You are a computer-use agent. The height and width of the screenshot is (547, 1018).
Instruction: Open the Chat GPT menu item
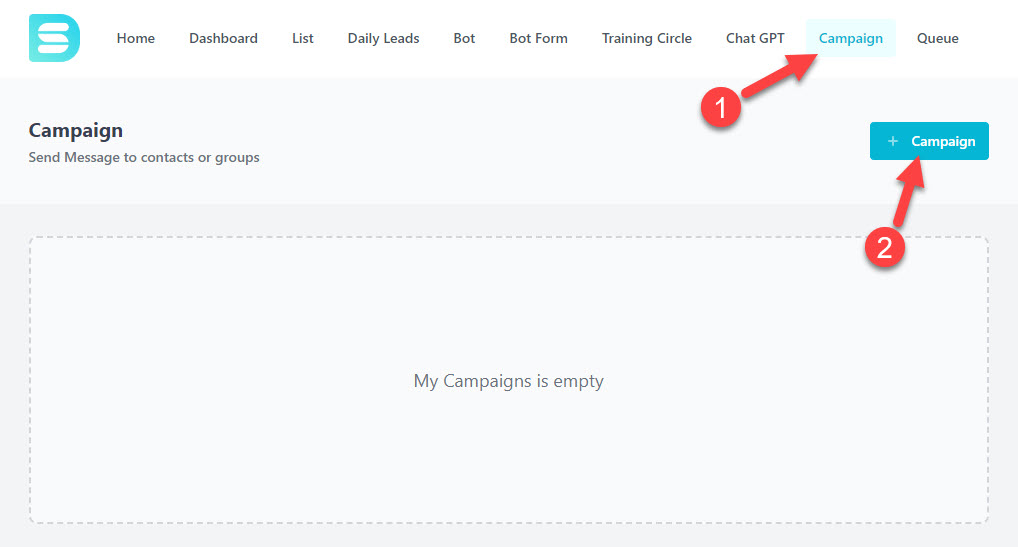tap(755, 38)
